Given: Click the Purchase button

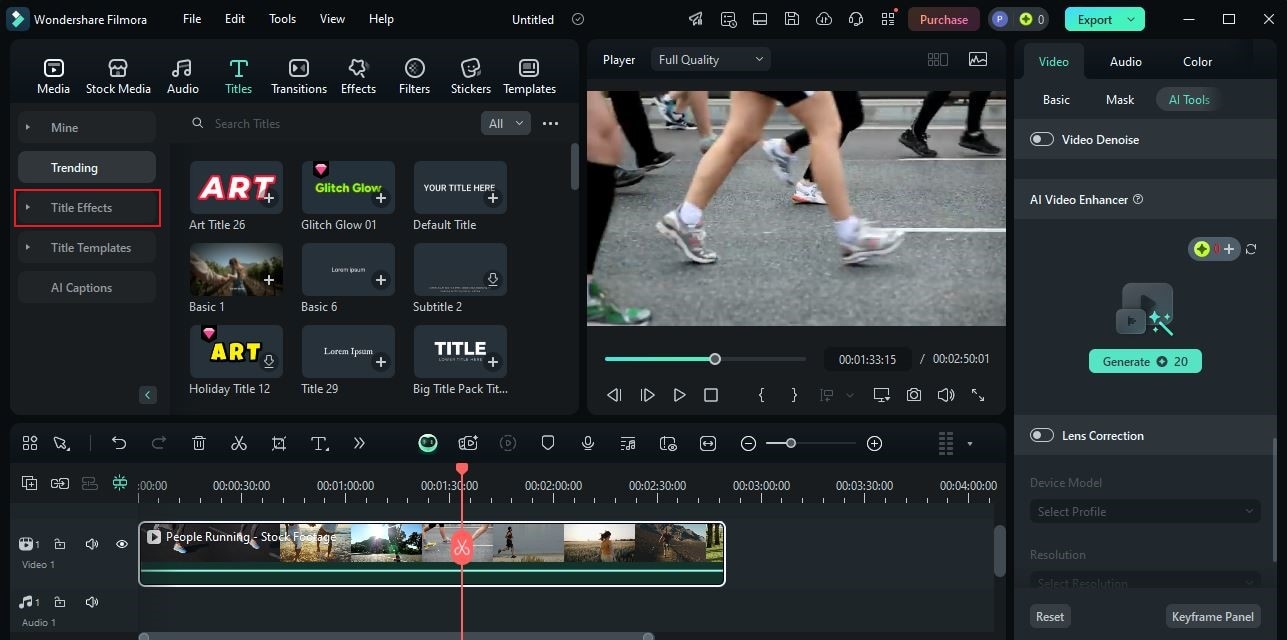Looking at the screenshot, I should tap(943, 19).
